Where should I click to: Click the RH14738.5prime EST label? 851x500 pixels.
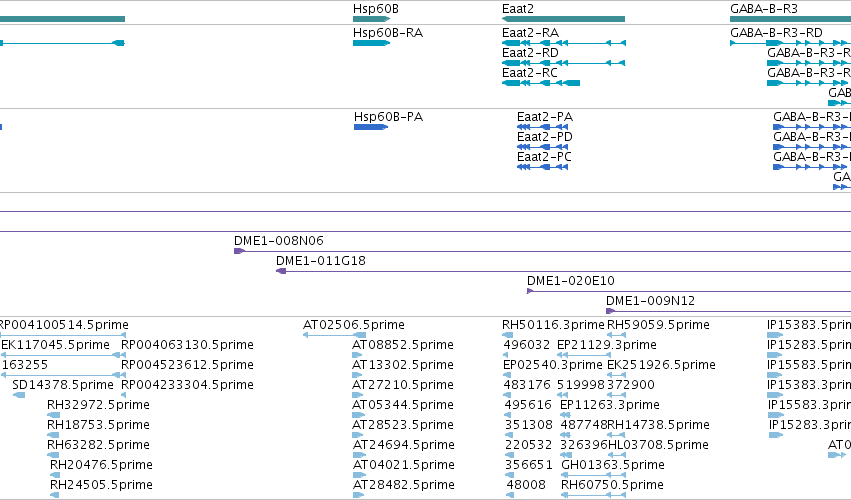point(658,425)
